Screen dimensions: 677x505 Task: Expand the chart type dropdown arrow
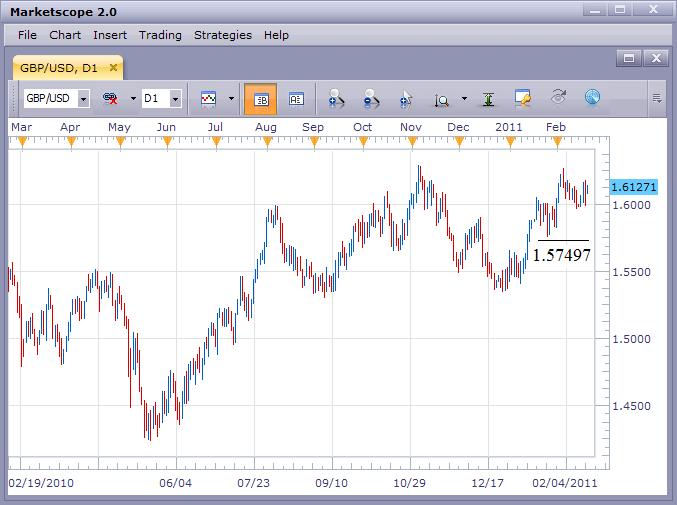coord(231,98)
